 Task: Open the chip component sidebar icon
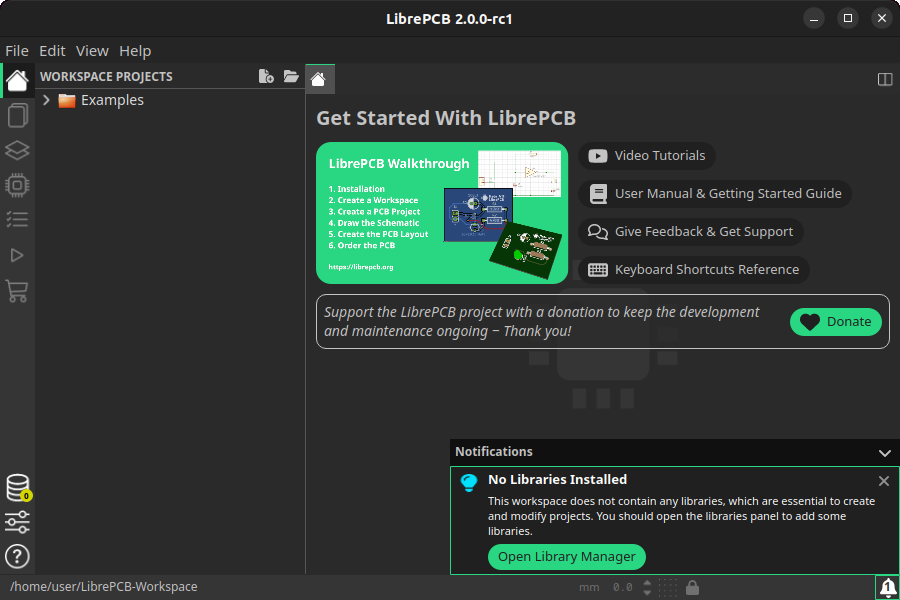(17, 185)
